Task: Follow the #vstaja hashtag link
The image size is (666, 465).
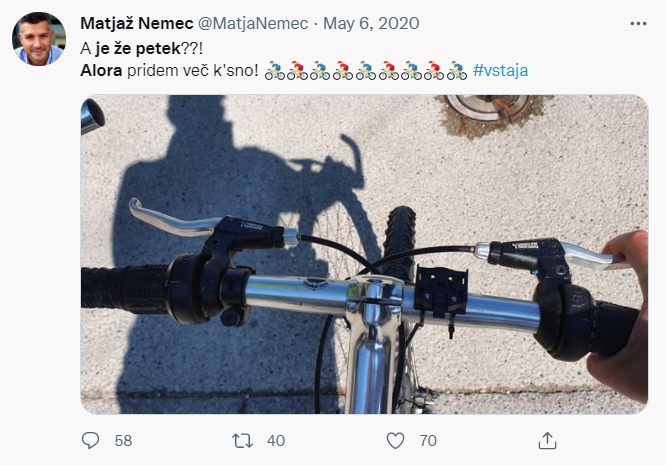Action: [501, 71]
